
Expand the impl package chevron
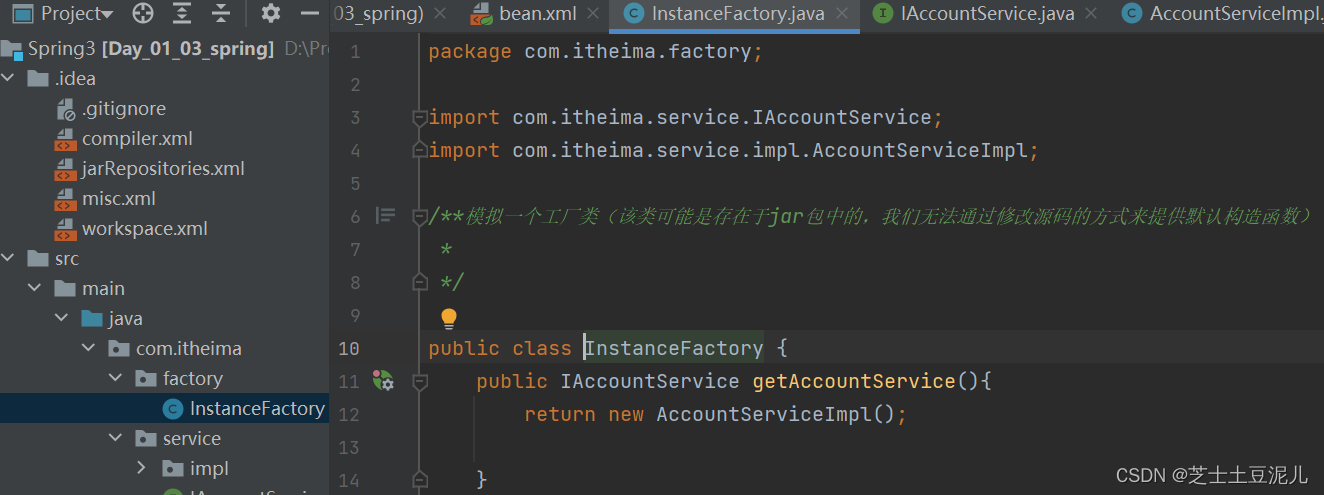click(142, 468)
